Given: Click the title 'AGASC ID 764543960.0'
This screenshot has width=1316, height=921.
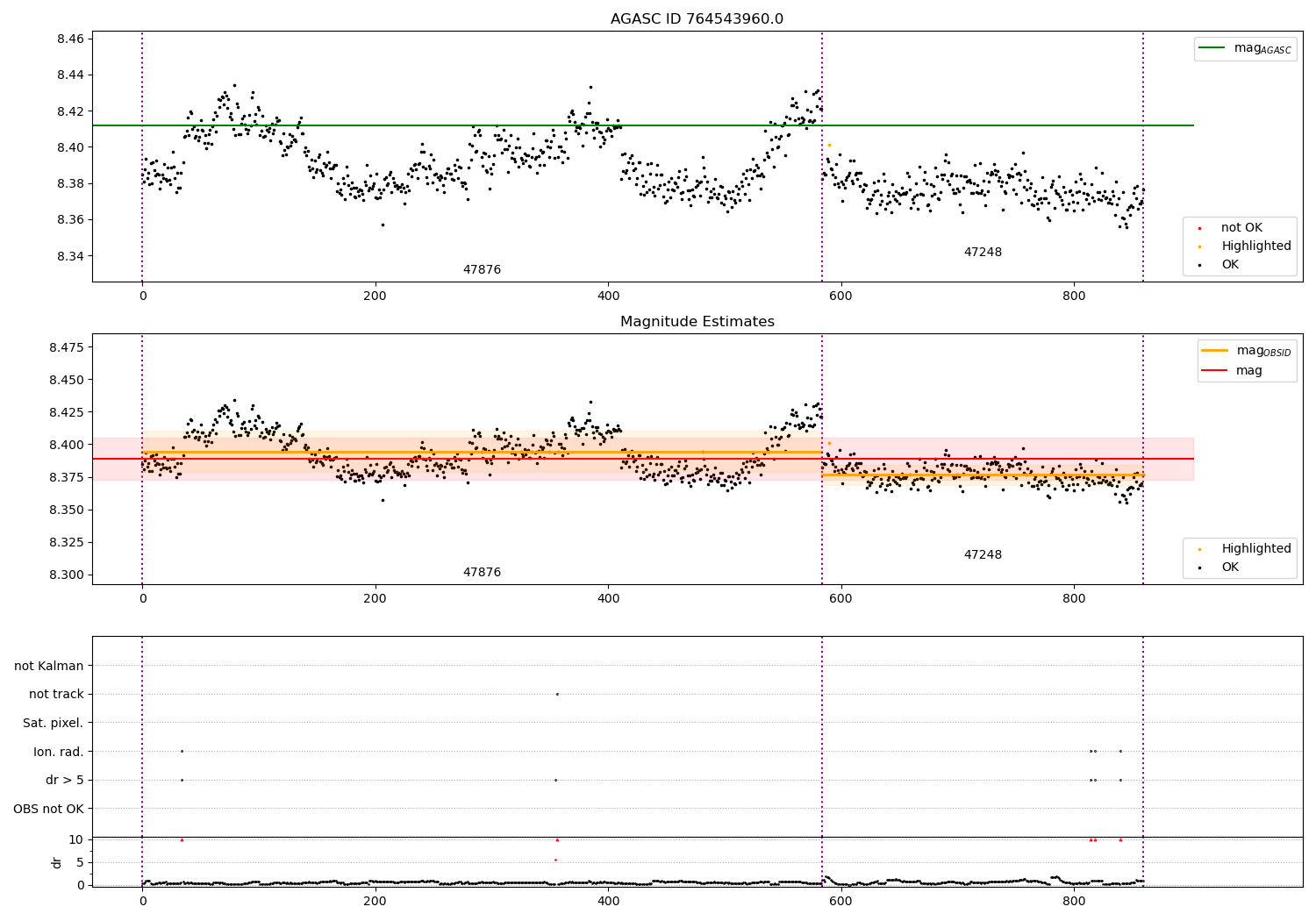Looking at the screenshot, I should tap(697, 19).
